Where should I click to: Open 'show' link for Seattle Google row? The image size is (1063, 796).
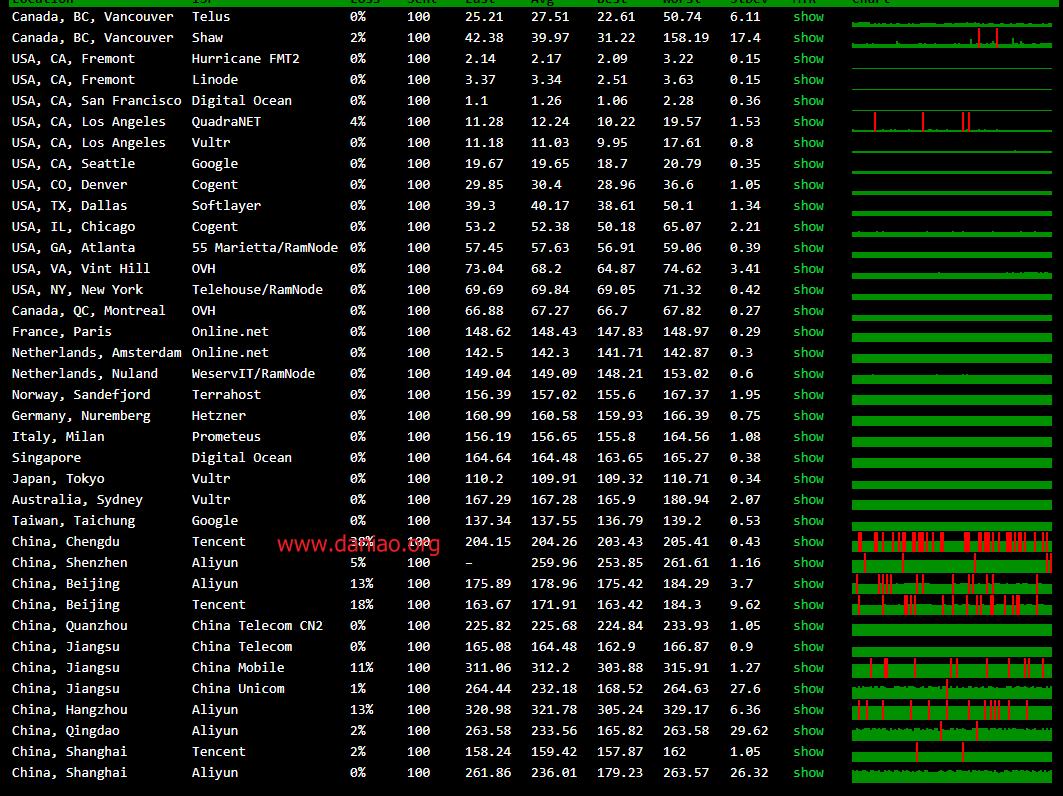[x=808, y=164]
